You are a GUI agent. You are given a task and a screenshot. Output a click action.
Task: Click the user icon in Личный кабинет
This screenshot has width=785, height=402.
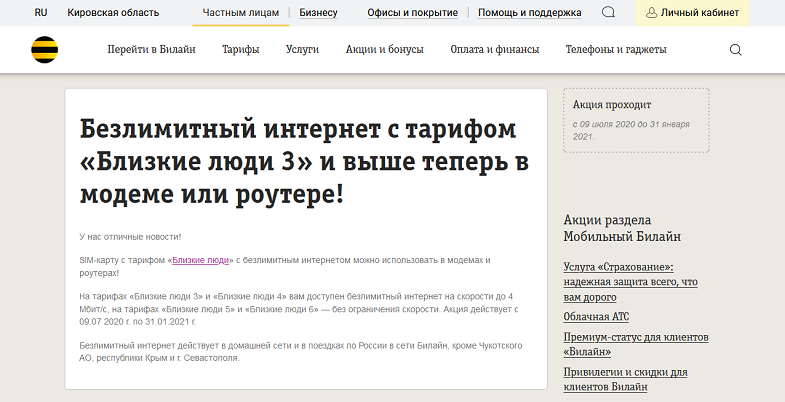651,13
